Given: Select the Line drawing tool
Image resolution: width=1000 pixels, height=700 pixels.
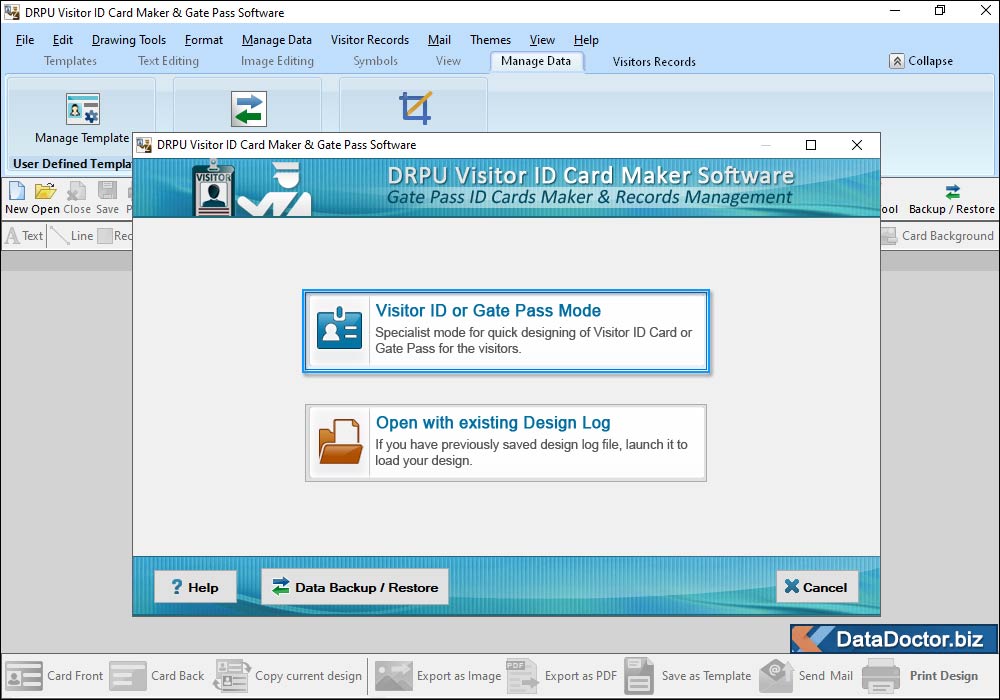Looking at the screenshot, I should [x=72, y=236].
